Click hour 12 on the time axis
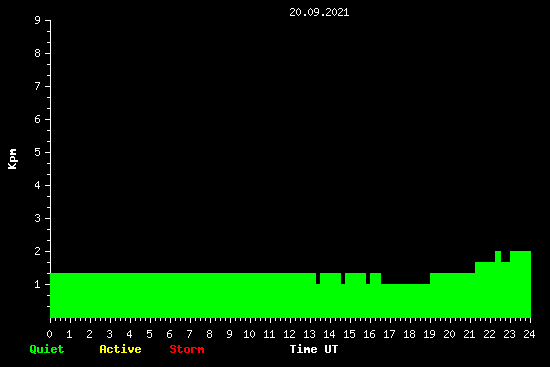 pos(289,334)
